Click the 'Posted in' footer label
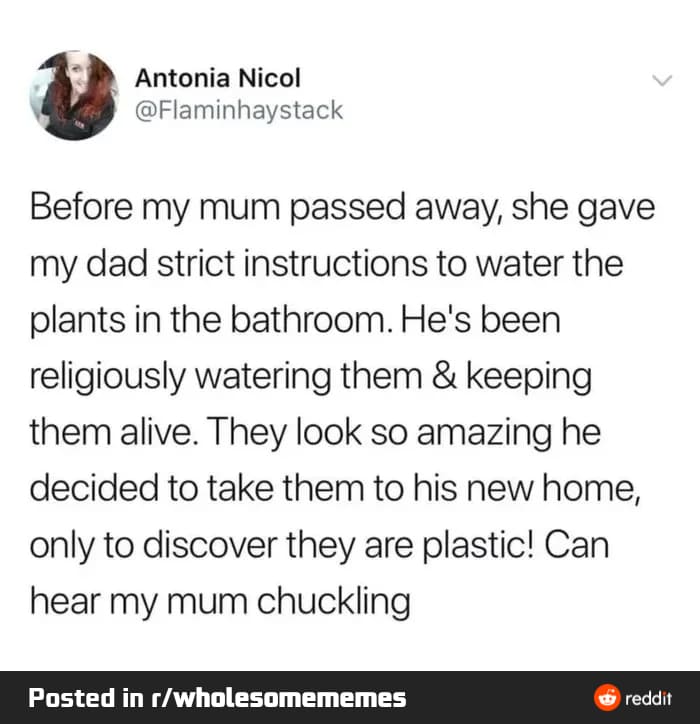The width and height of the screenshot is (700, 724). [x=85, y=697]
